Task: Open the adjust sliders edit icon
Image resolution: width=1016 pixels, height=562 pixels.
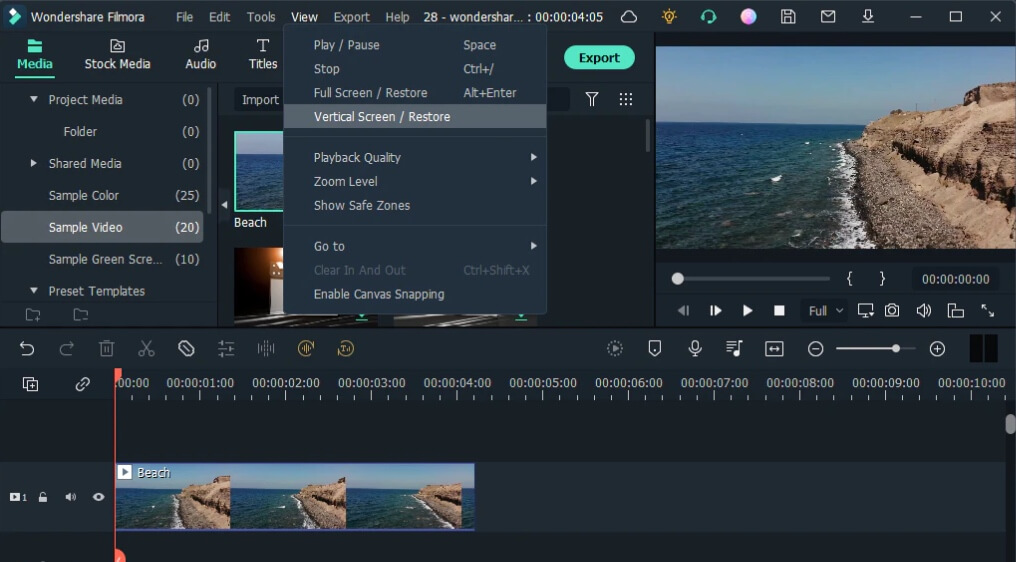Action: coord(226,349)
